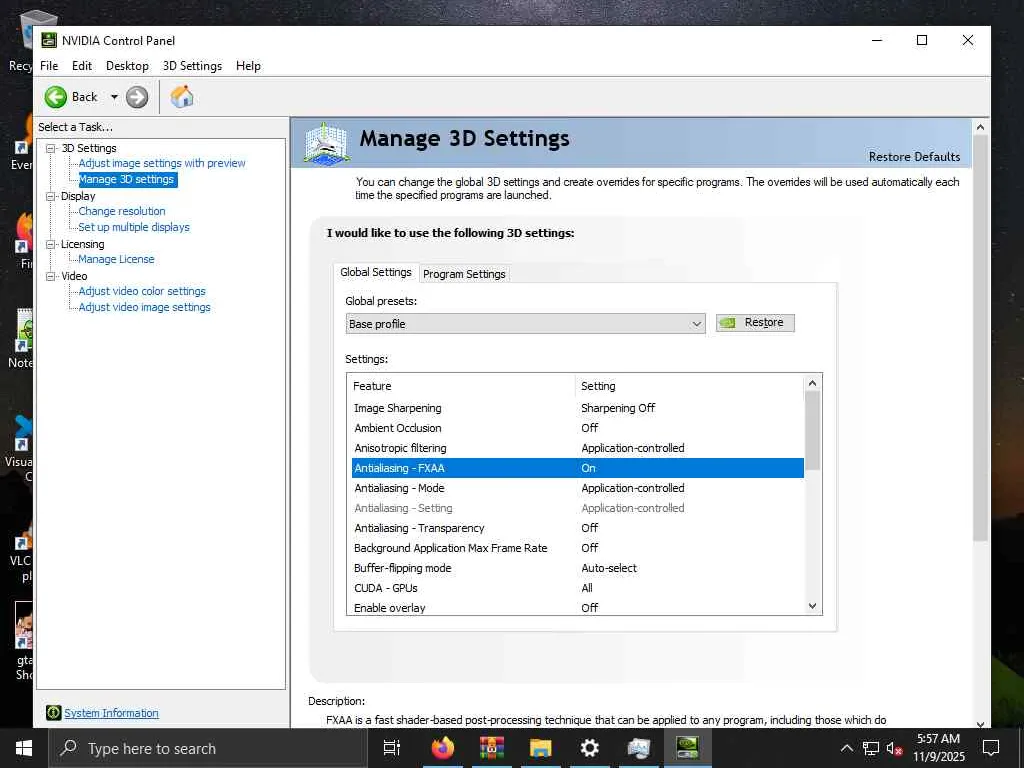Open WinRAR from the taskbar
The height and width of the screenshot is (768, 1024).
492,748
